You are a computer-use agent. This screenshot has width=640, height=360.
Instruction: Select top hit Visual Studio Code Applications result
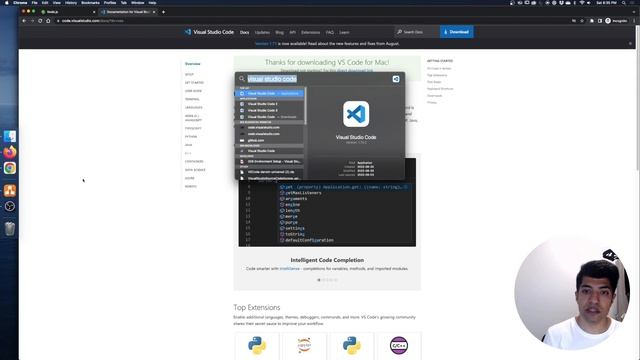point(270,93)
